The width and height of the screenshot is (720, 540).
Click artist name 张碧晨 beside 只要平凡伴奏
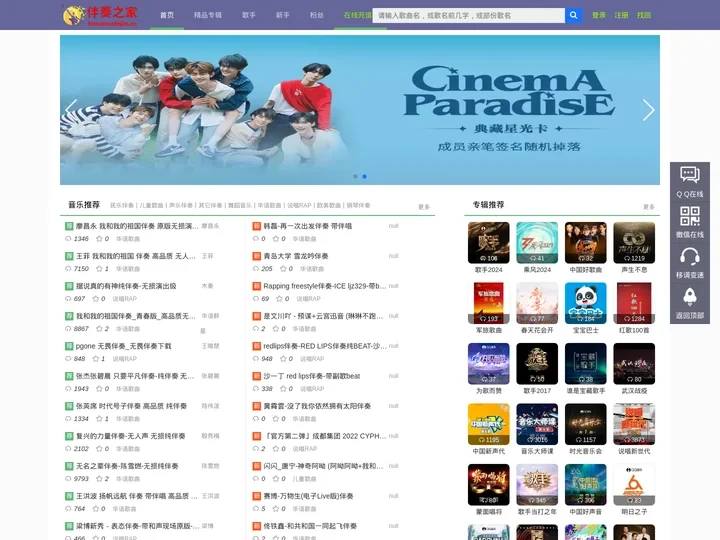[210, 376]
